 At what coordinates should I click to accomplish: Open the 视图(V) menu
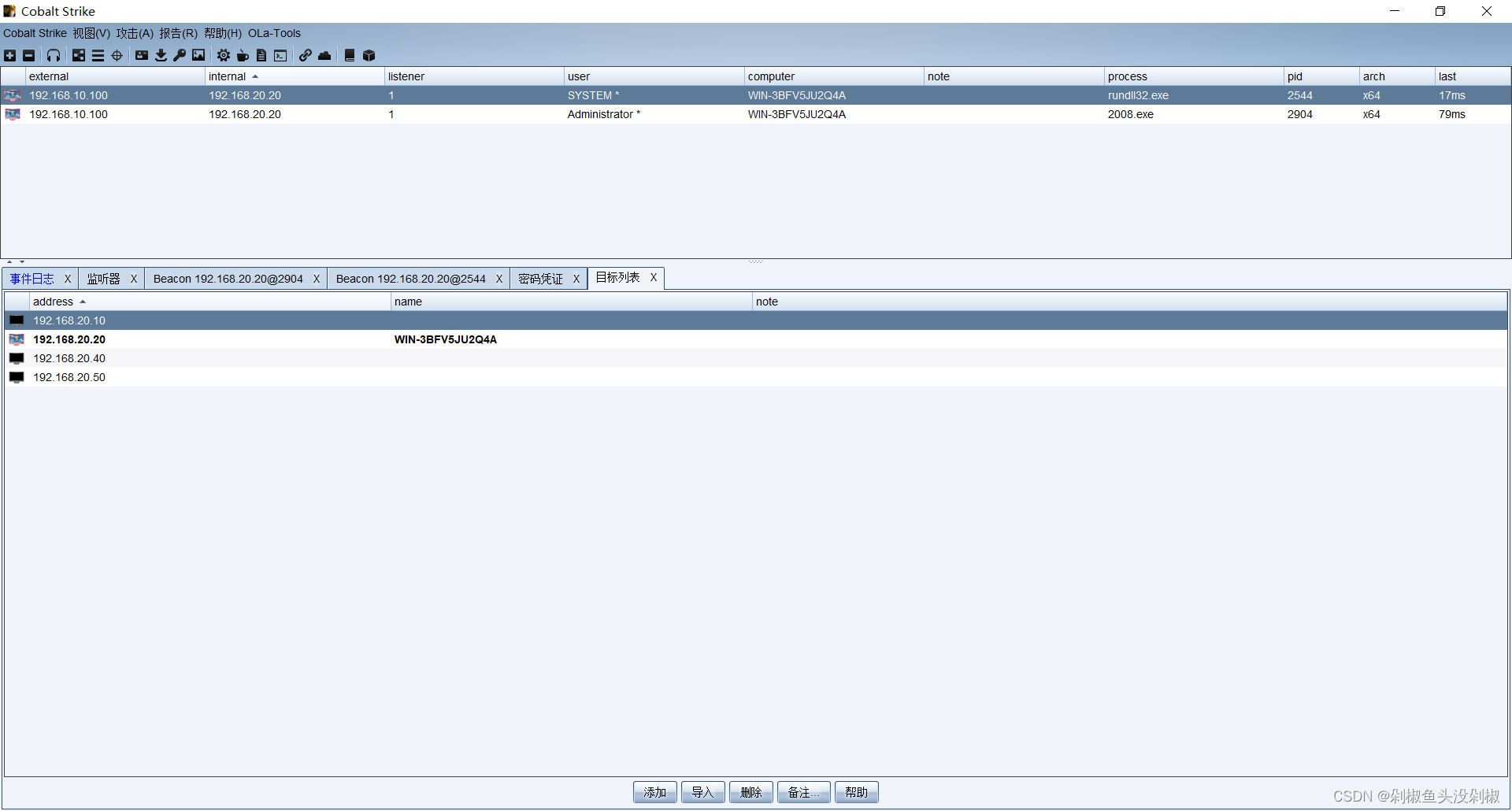[x=91, y=33]
